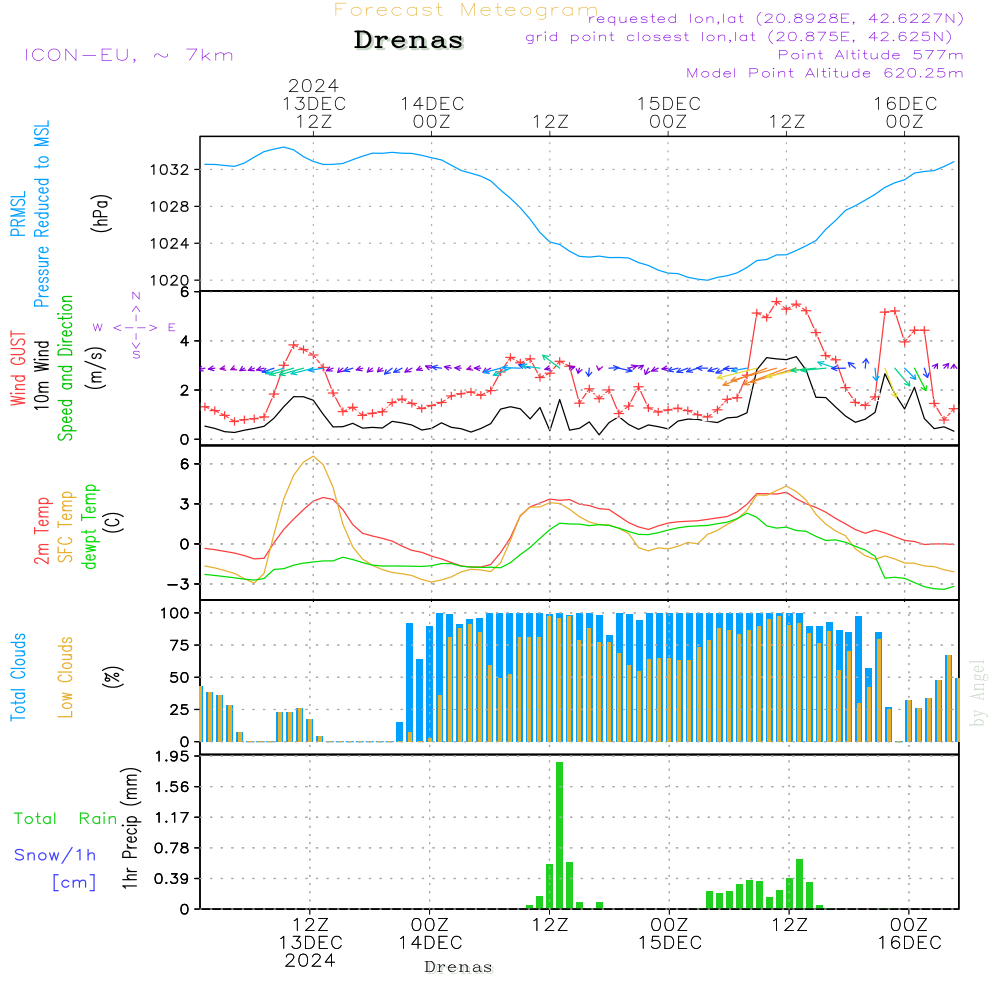
Task: Click the 'grid point closest lon,lat' line
Action: pyautogui.click(x=739, y=37)
